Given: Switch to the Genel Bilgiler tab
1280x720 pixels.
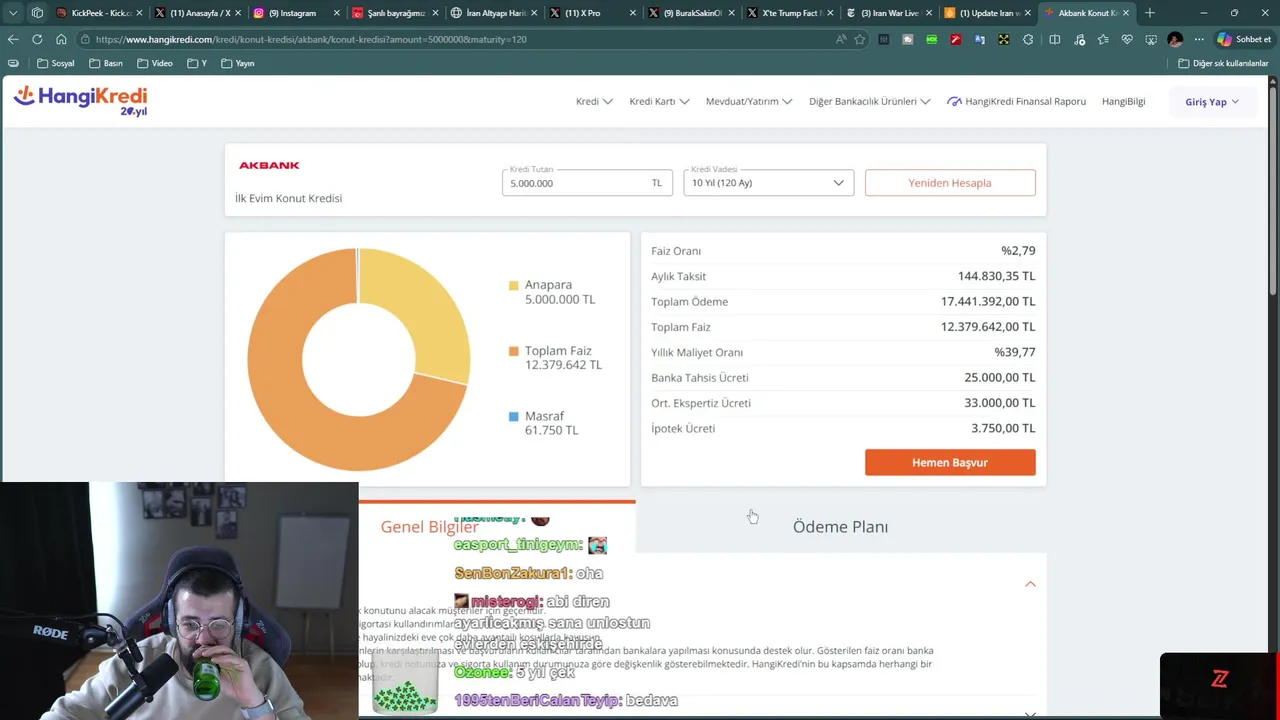Looking at the screenshot, I should pyautogui.click(x=430, y=527).
